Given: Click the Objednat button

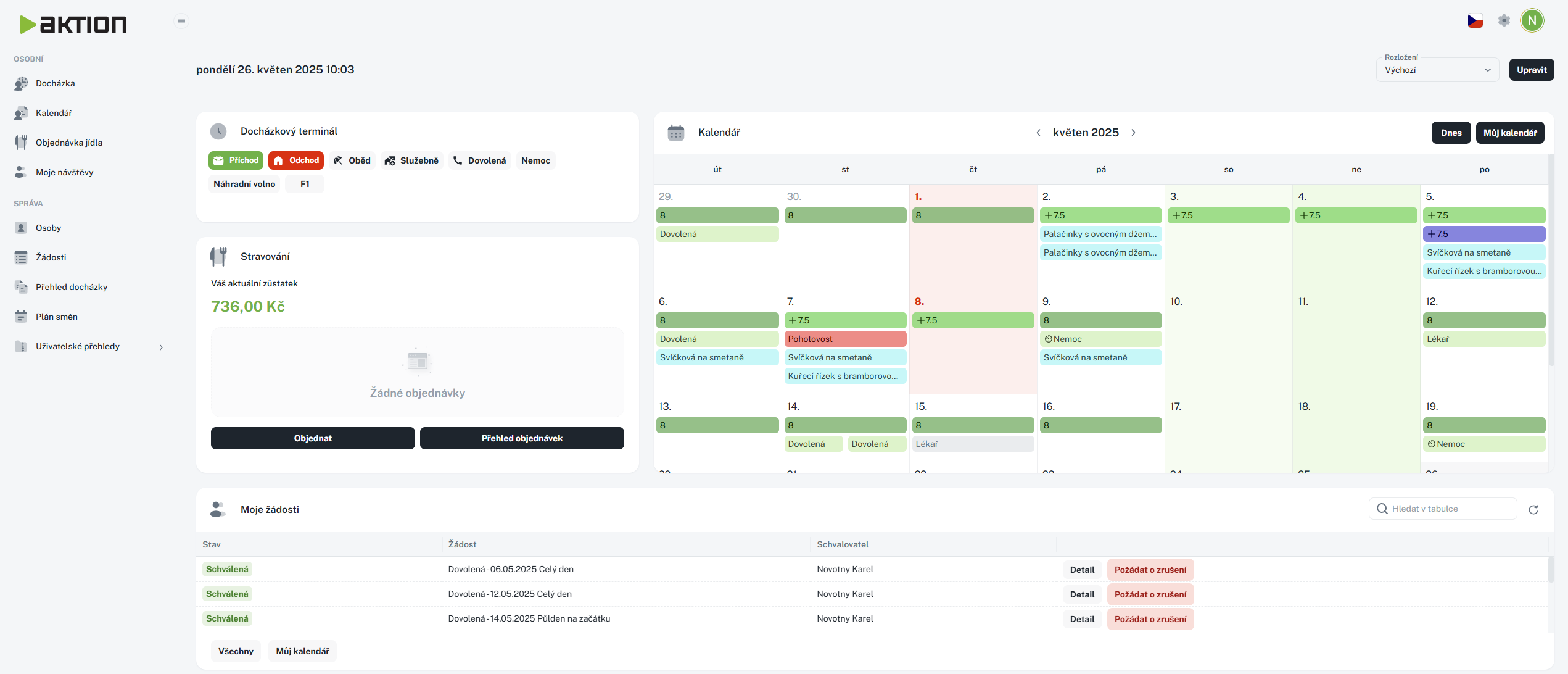Looking at the screenshot, I should (x=313, y=438).
